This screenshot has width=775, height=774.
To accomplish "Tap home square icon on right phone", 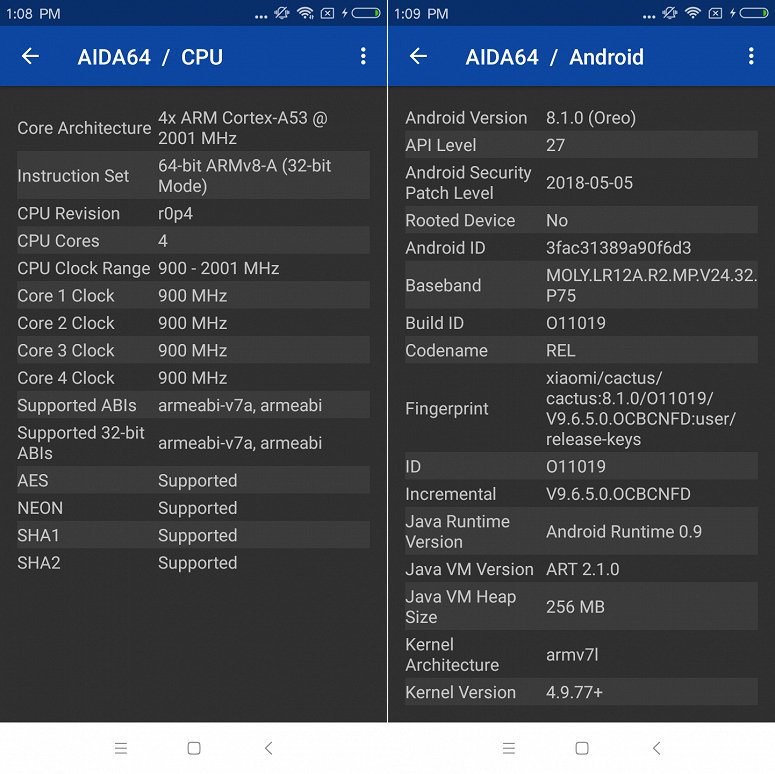I will click(x=582, y=748).
